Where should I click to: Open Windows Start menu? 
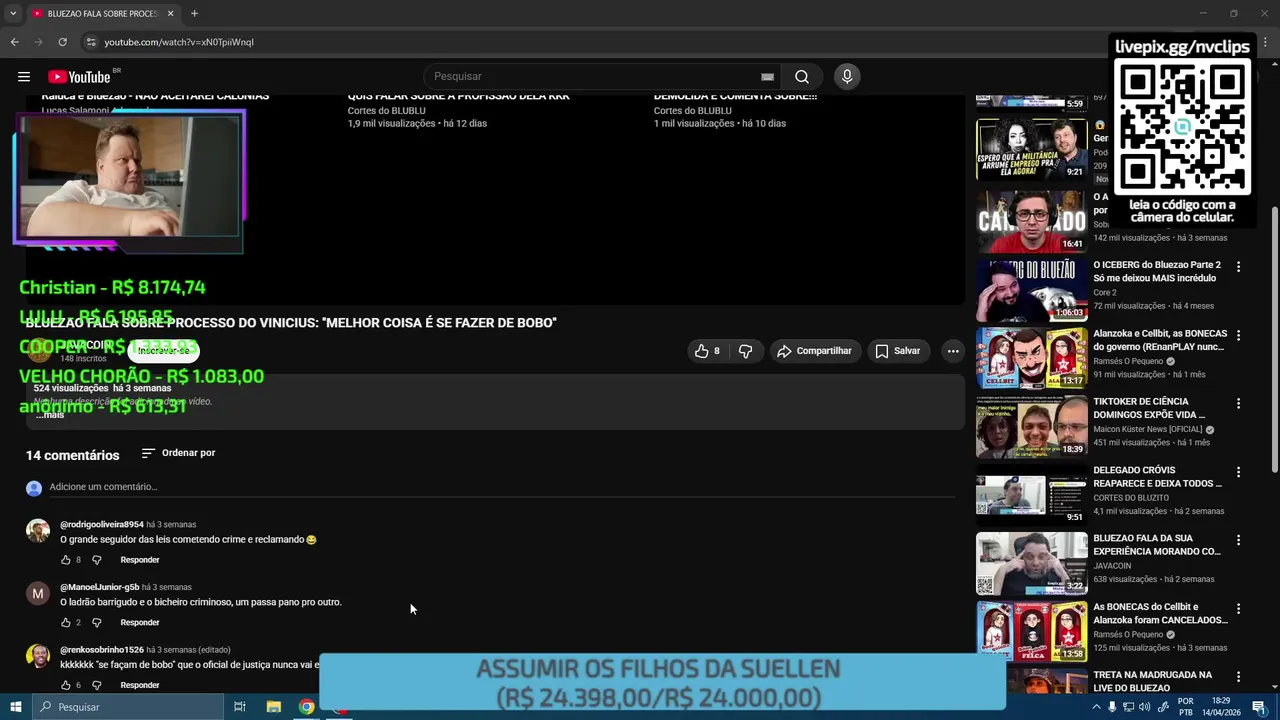point(15,707)
